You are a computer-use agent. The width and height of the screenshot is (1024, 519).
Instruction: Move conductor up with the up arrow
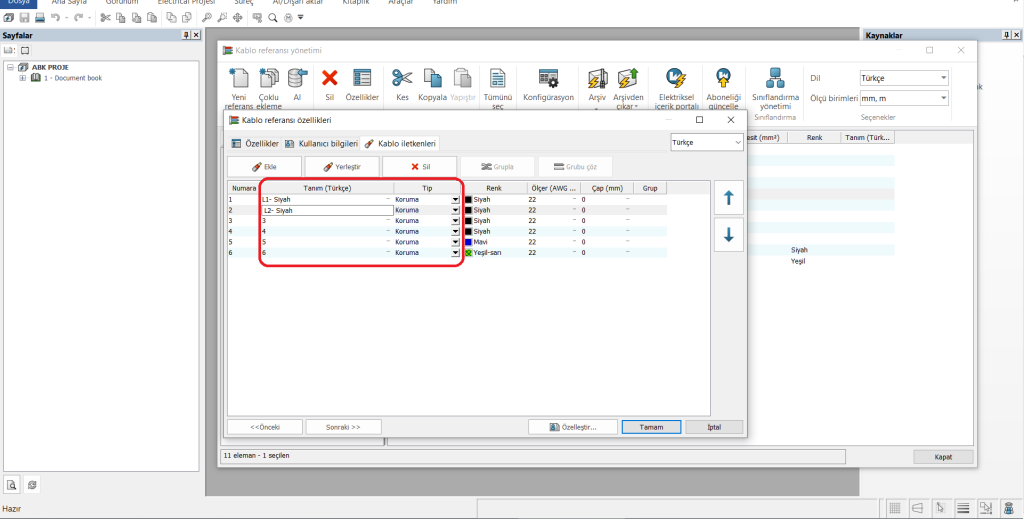[727, 199]
